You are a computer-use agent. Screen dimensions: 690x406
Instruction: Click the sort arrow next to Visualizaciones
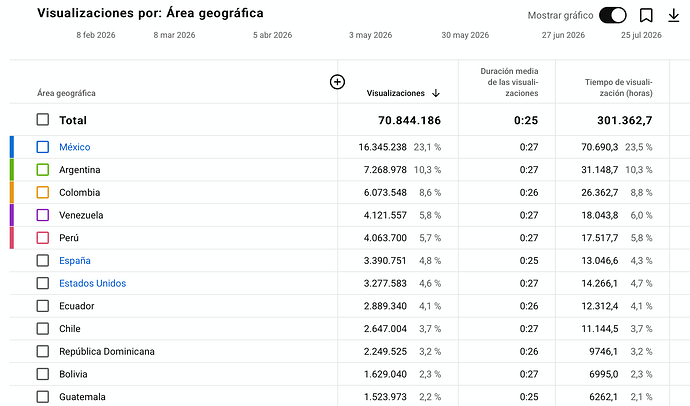pos(436,93)
